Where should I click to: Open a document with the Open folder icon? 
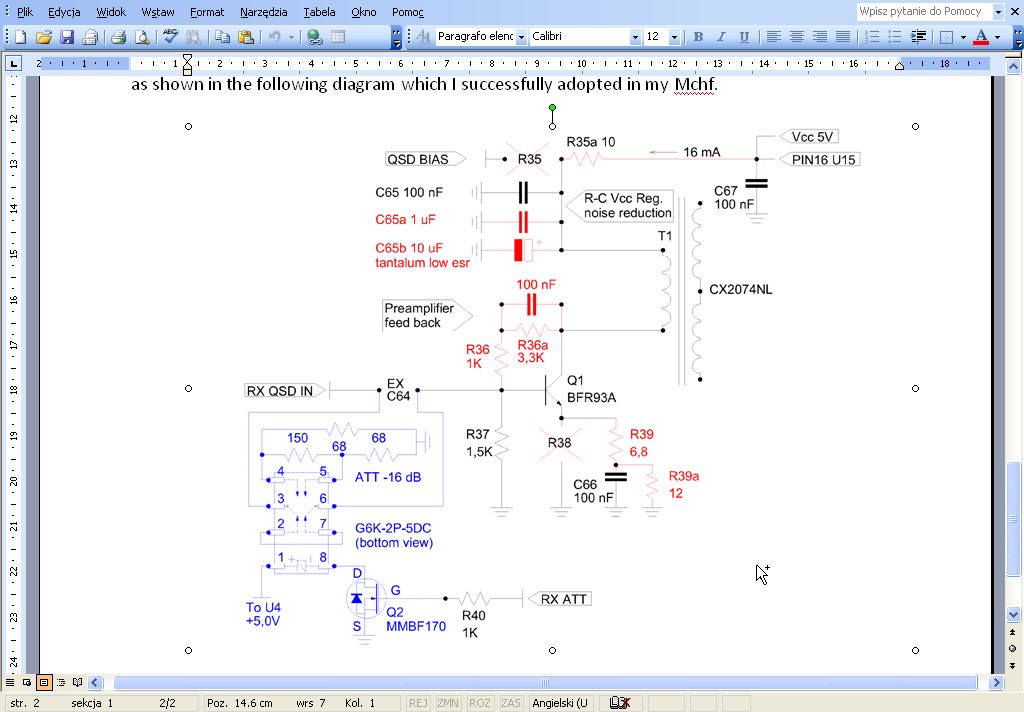pyautogui.click(x=43, y=37)
